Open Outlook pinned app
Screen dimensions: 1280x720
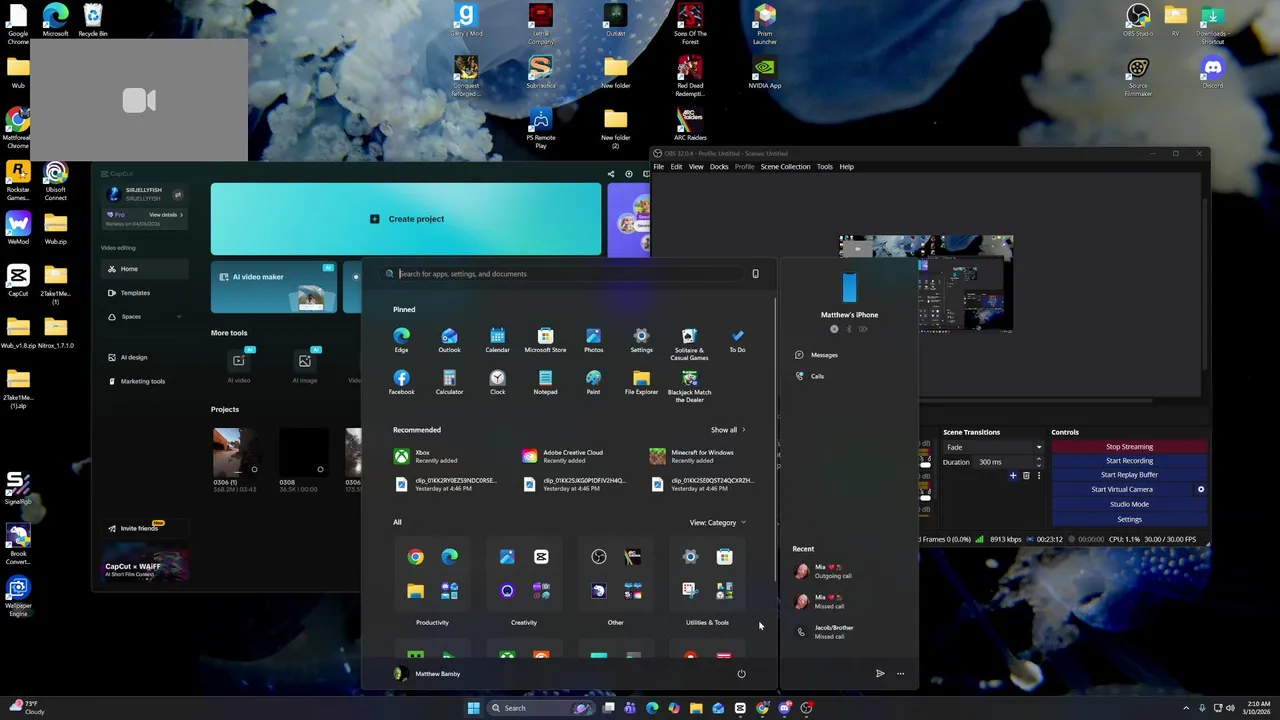coord(449,340)
